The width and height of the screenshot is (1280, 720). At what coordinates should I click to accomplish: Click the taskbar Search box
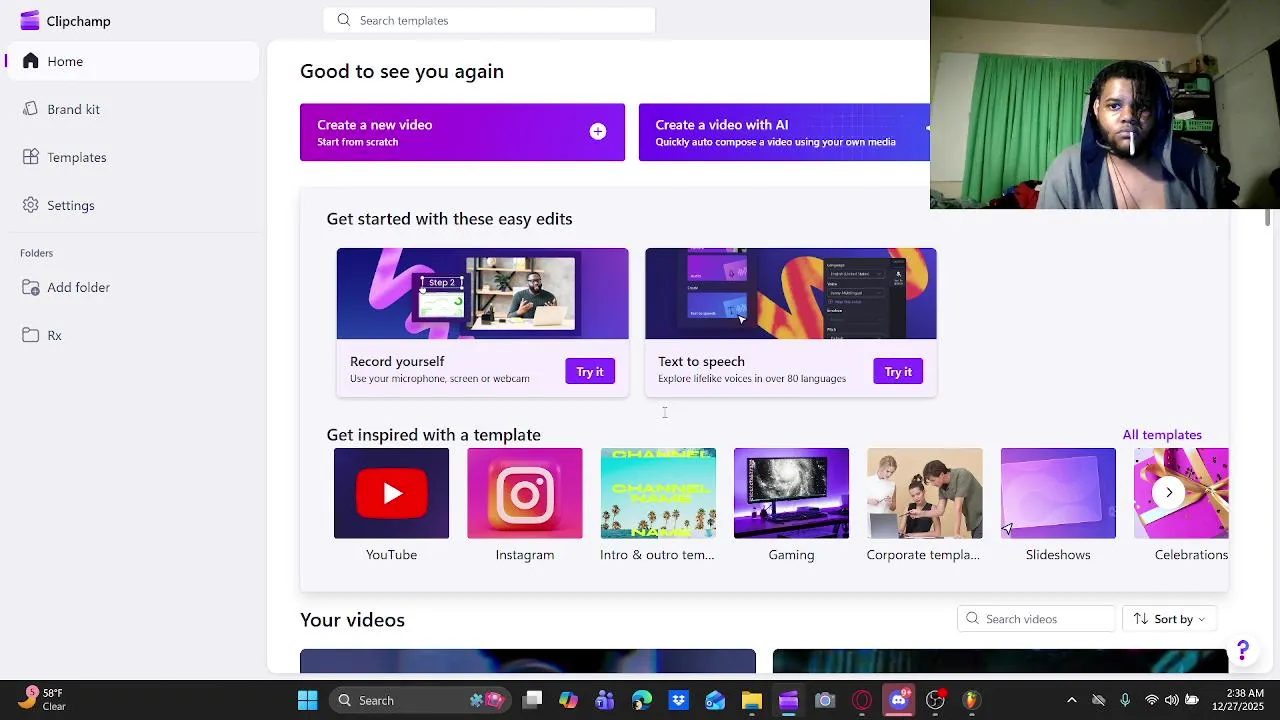pos(420,700)
